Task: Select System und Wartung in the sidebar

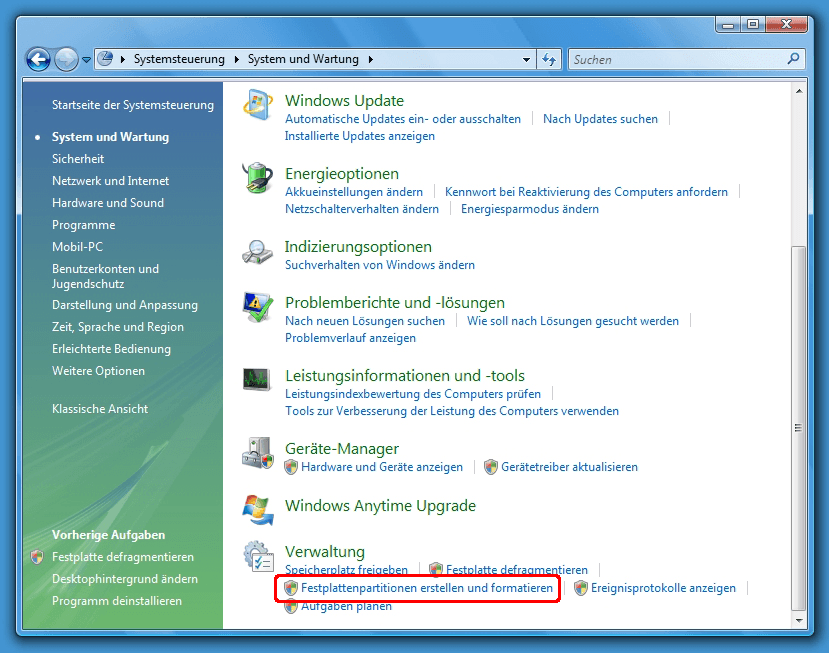Action: (110, 137)
